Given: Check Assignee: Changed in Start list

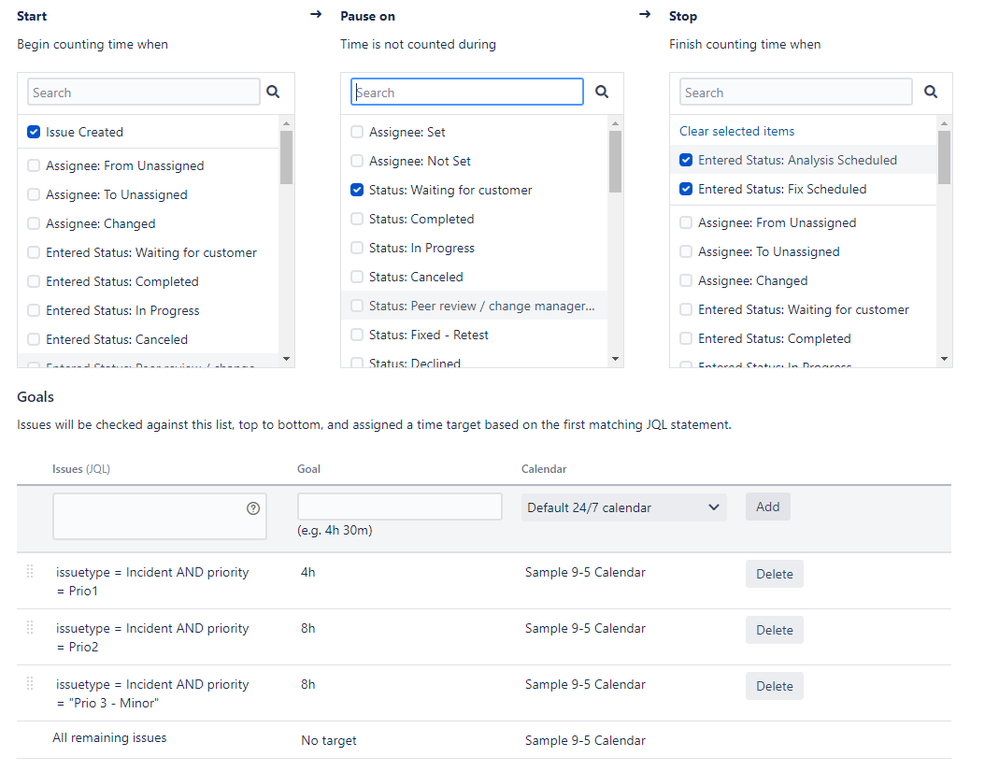Looking at the screenshot, I should tap(34, 224).
